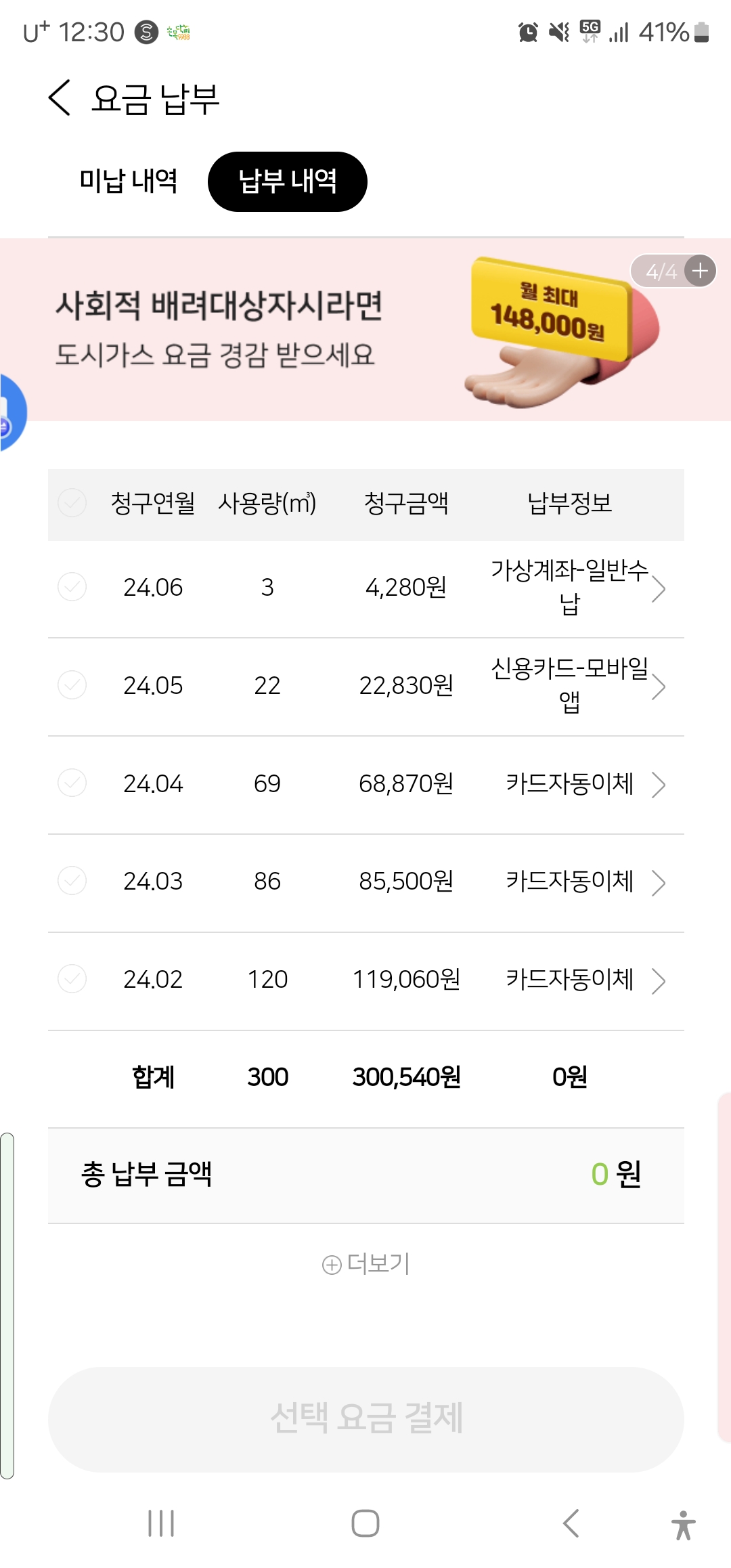Open Android recent apps button
Screen dimensions: 731x1568
(x=161, y=1523)
